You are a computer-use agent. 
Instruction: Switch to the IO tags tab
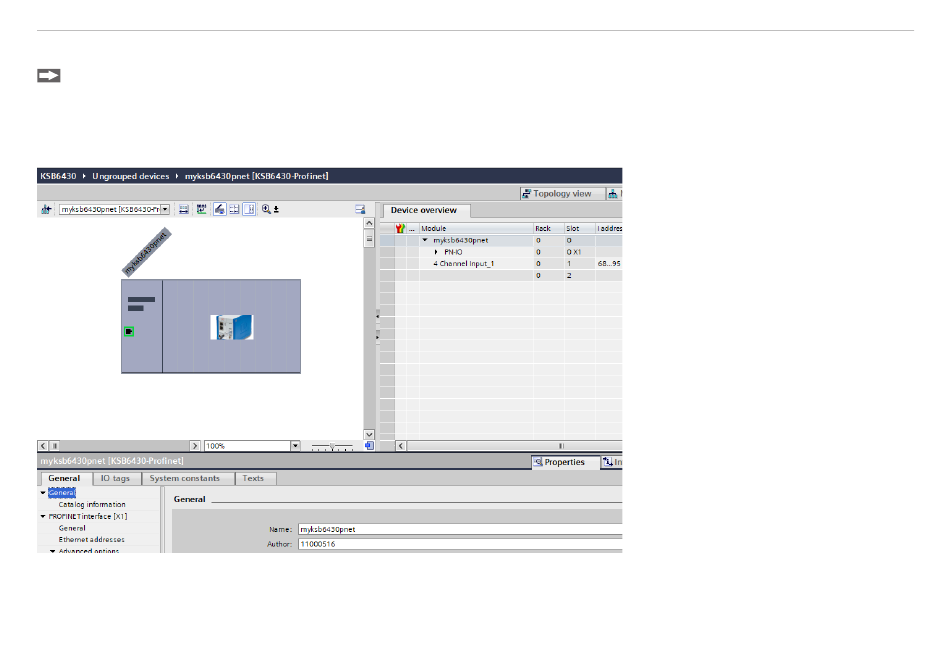tap(115, 479)
